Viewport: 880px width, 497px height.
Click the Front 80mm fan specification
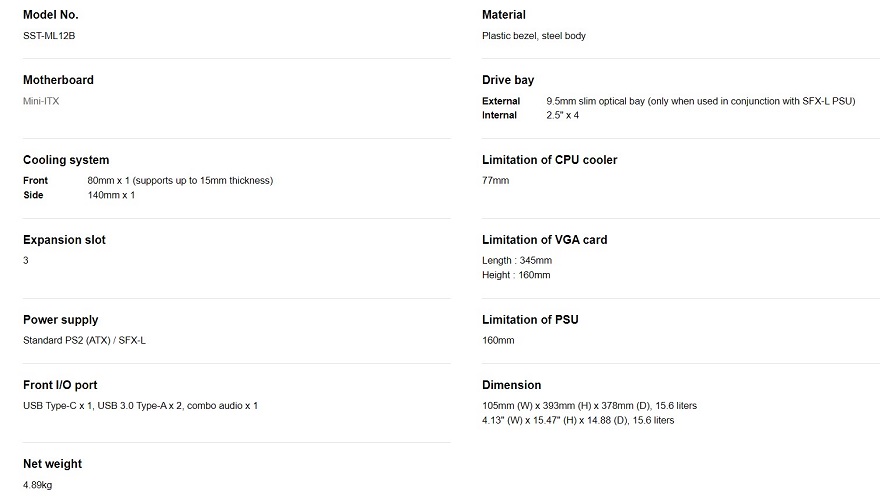180,181
